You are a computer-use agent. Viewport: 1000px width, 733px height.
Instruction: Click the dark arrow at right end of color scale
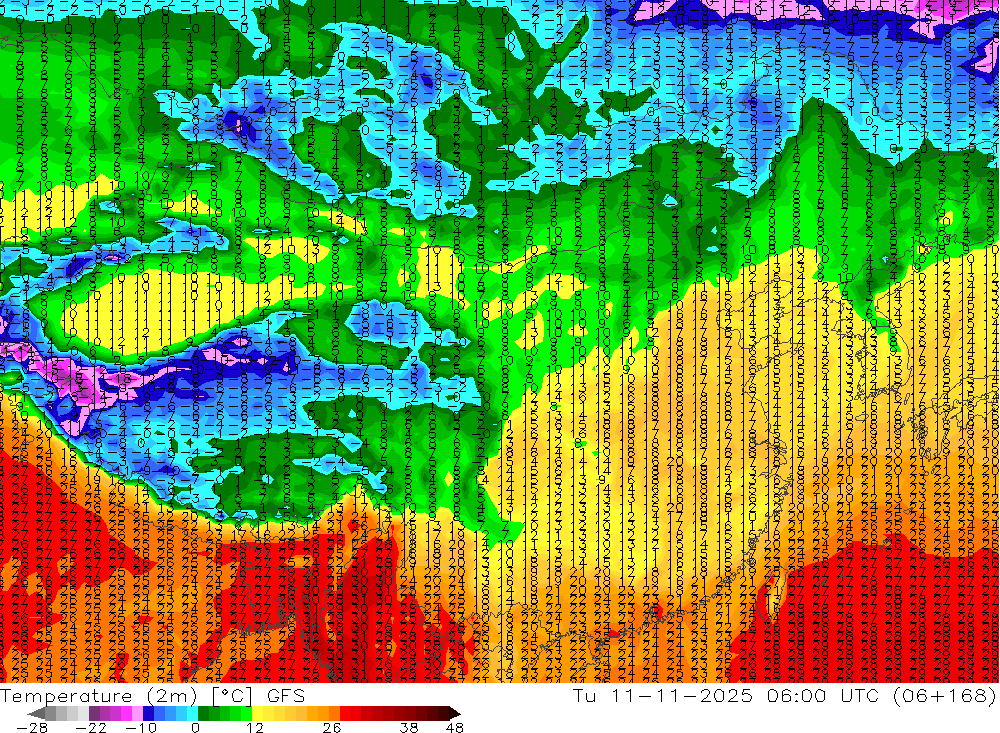pyautogui.click(x=455, y=713)
